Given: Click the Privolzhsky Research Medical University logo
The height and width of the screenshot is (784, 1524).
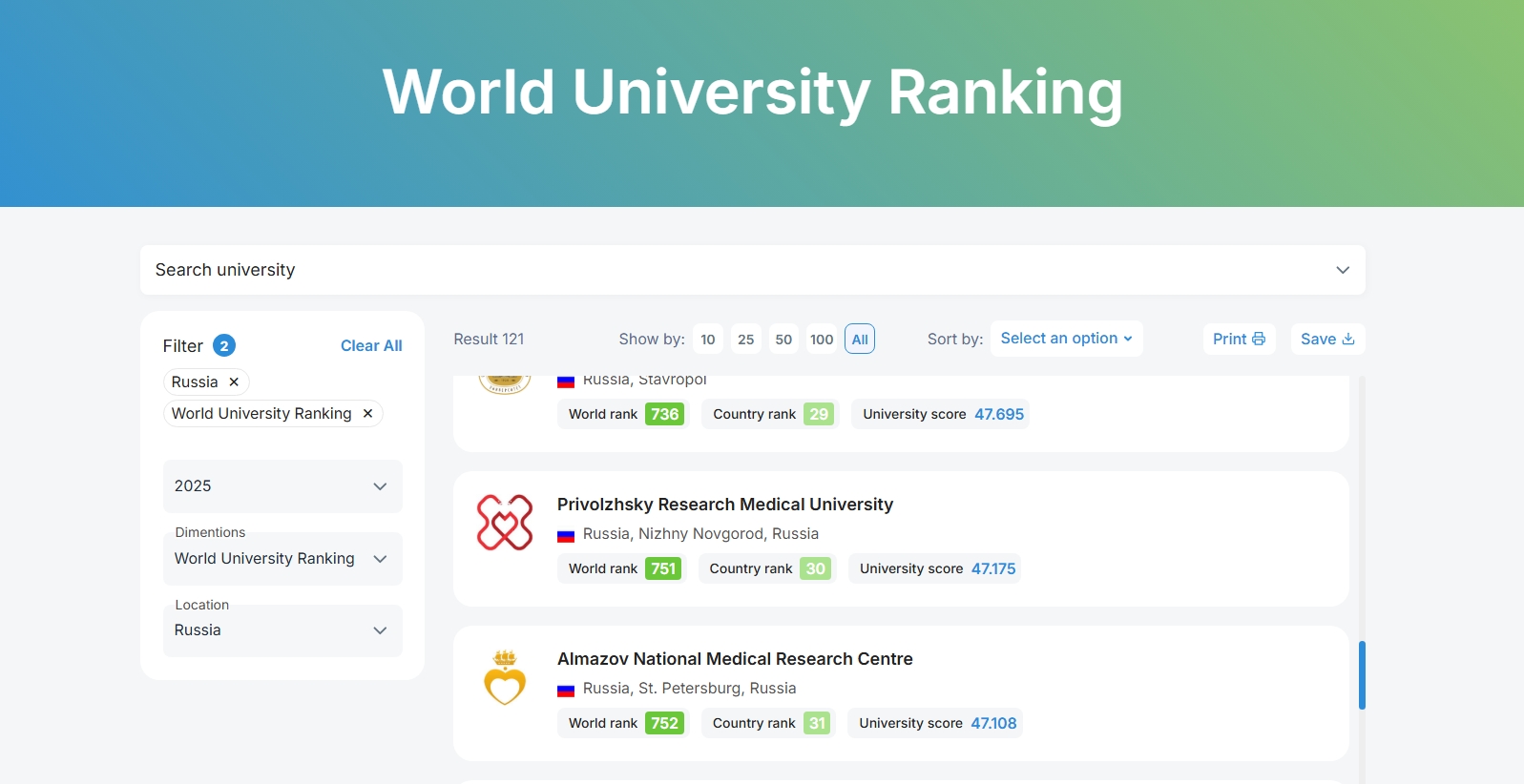Looking at the screenshot, I should (505, 523).
